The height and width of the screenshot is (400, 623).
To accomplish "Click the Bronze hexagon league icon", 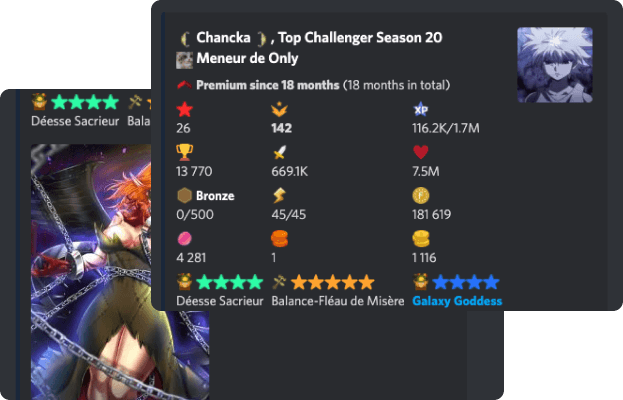I will [185, 195].
